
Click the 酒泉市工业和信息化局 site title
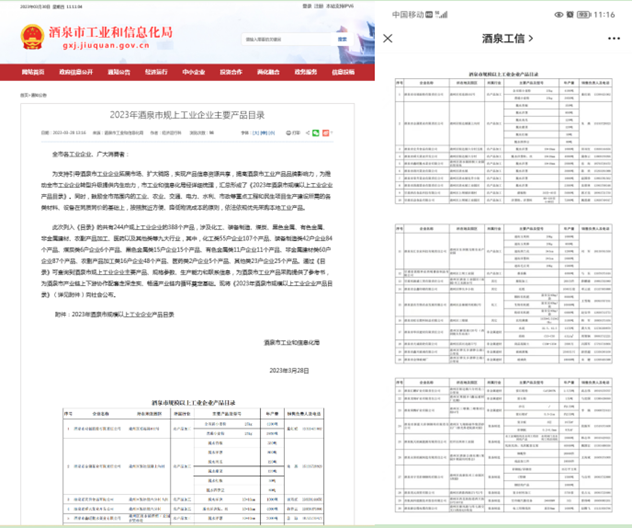click(111, 32)
